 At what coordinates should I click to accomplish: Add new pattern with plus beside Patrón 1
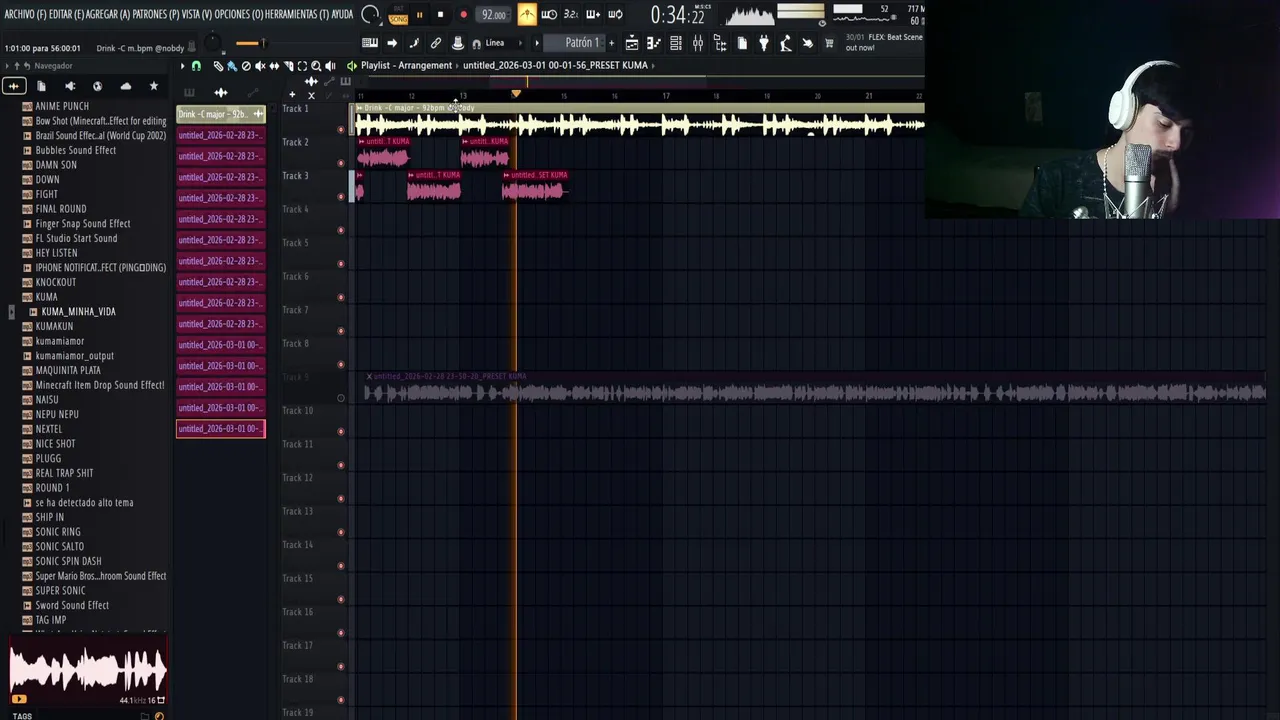pyautogui.click(x=611, y=43)
